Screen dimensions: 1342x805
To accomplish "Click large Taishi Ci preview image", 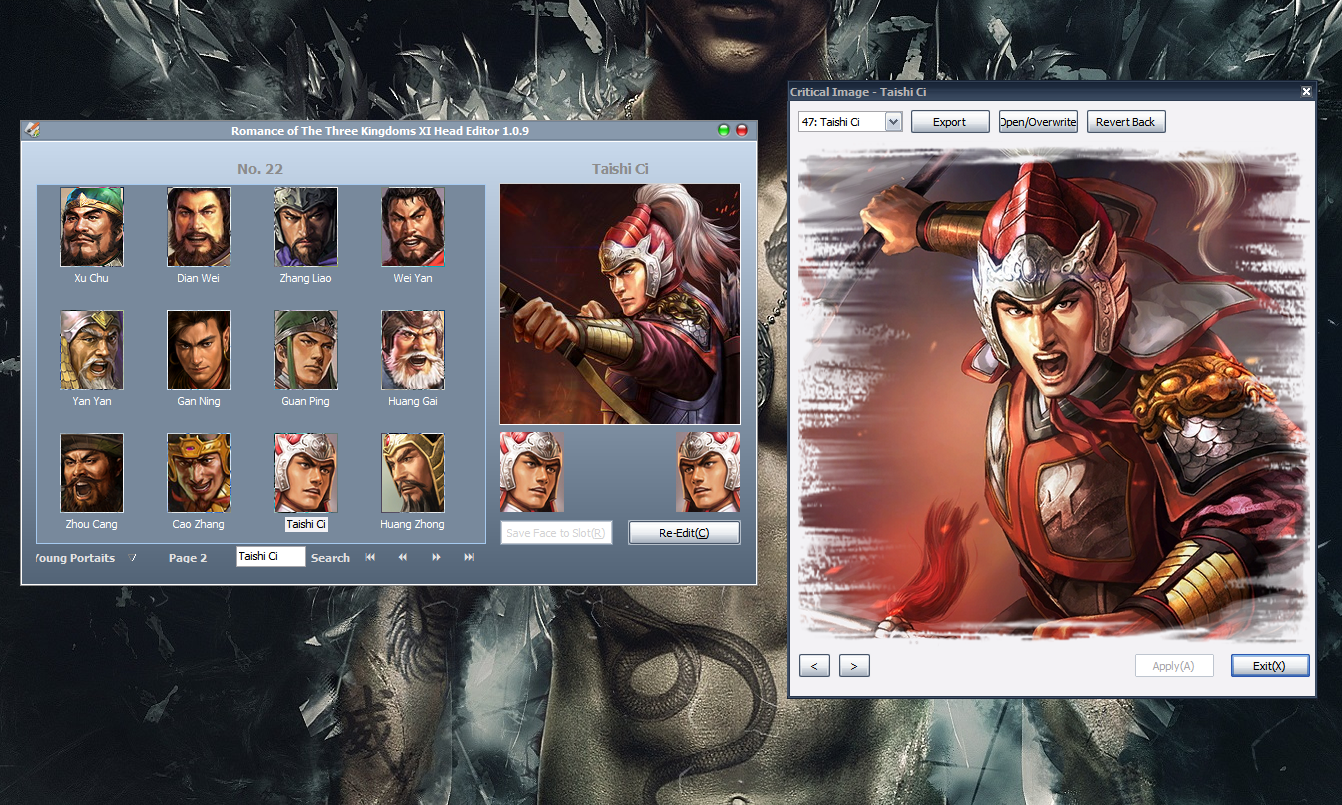I will [x=620, y=304].
